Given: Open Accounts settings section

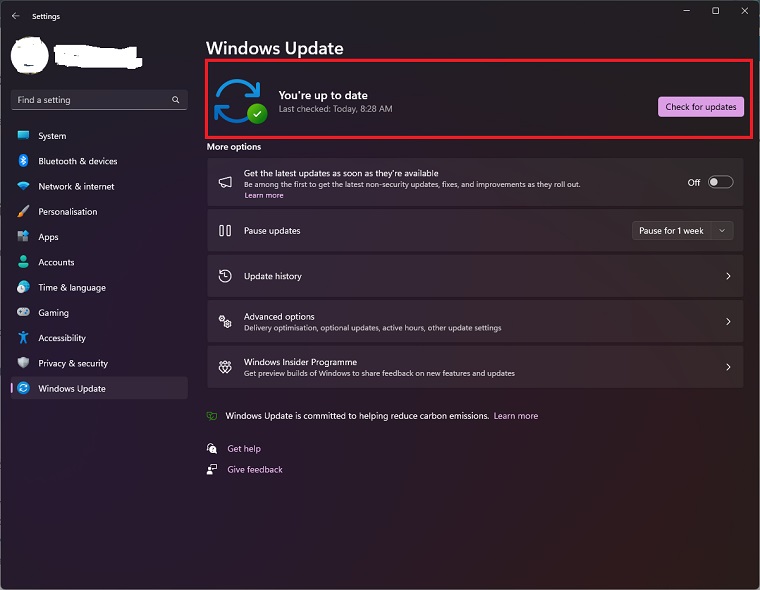Looking at the screenshot, I should pos(99,262).
